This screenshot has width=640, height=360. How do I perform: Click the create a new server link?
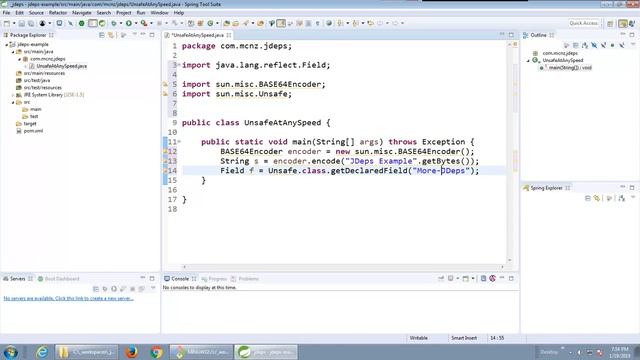[x=69, y=298]
